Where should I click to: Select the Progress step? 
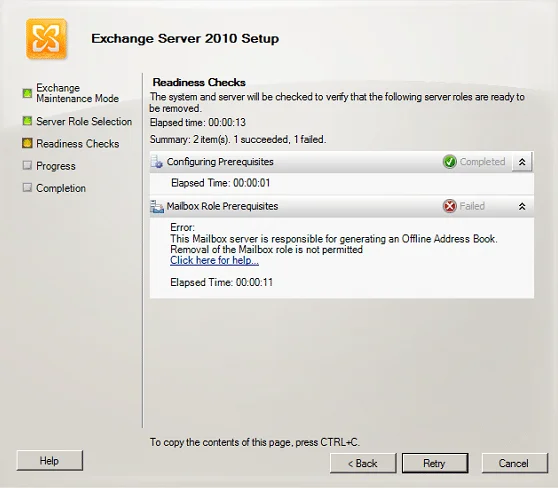click(x=56, y=166)
